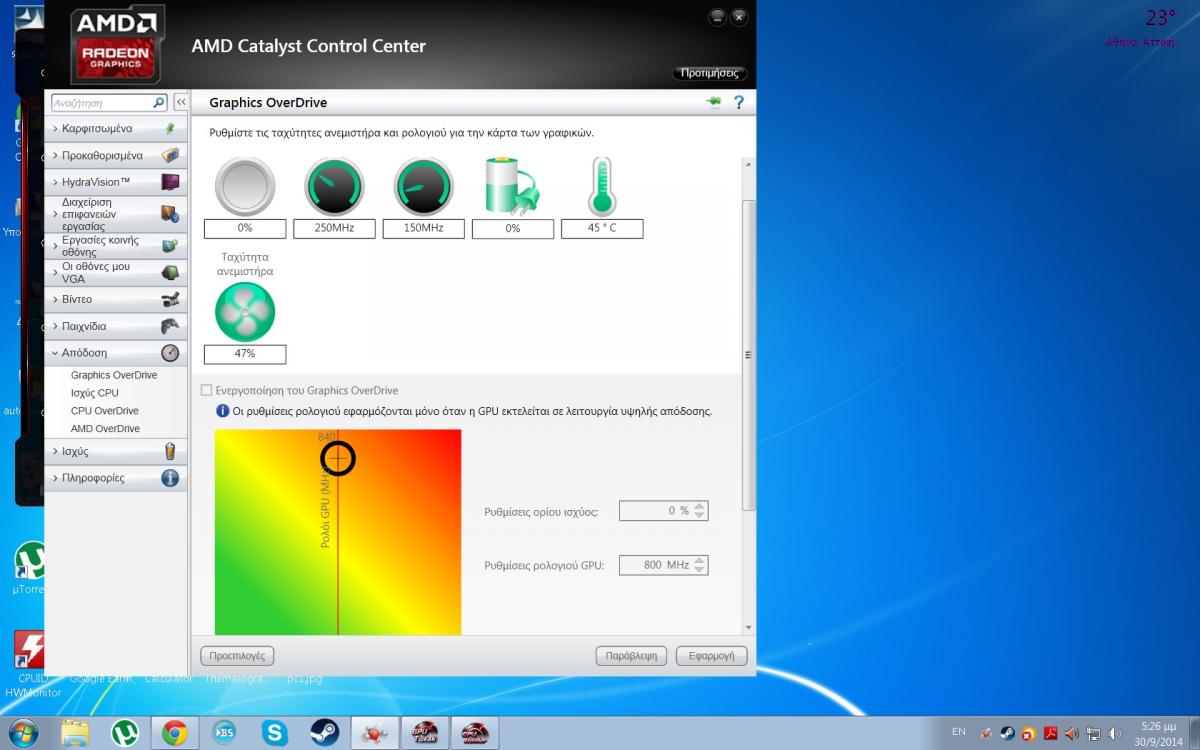Image resolution: width=1200 pixels, height=750 pixels.
Task: Expand the Προκαθορισμένα section
Action: [116, 156]
